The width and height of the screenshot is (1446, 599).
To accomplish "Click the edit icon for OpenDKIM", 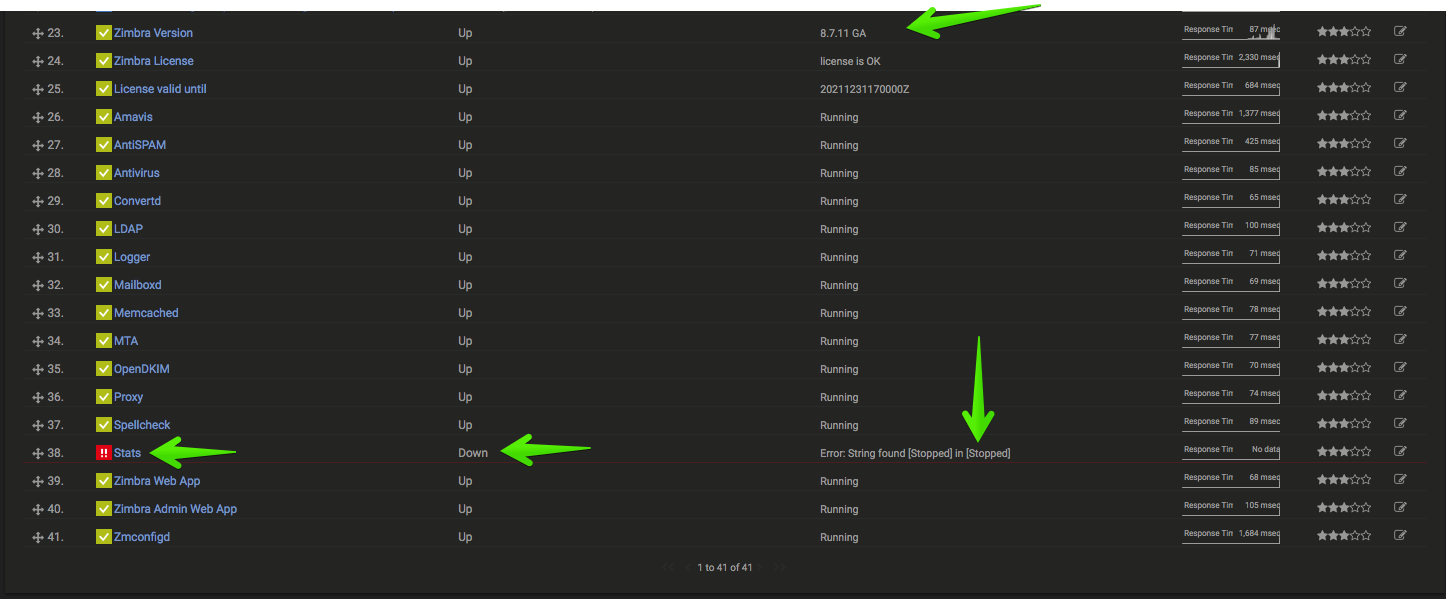I will coord(1400,368).
